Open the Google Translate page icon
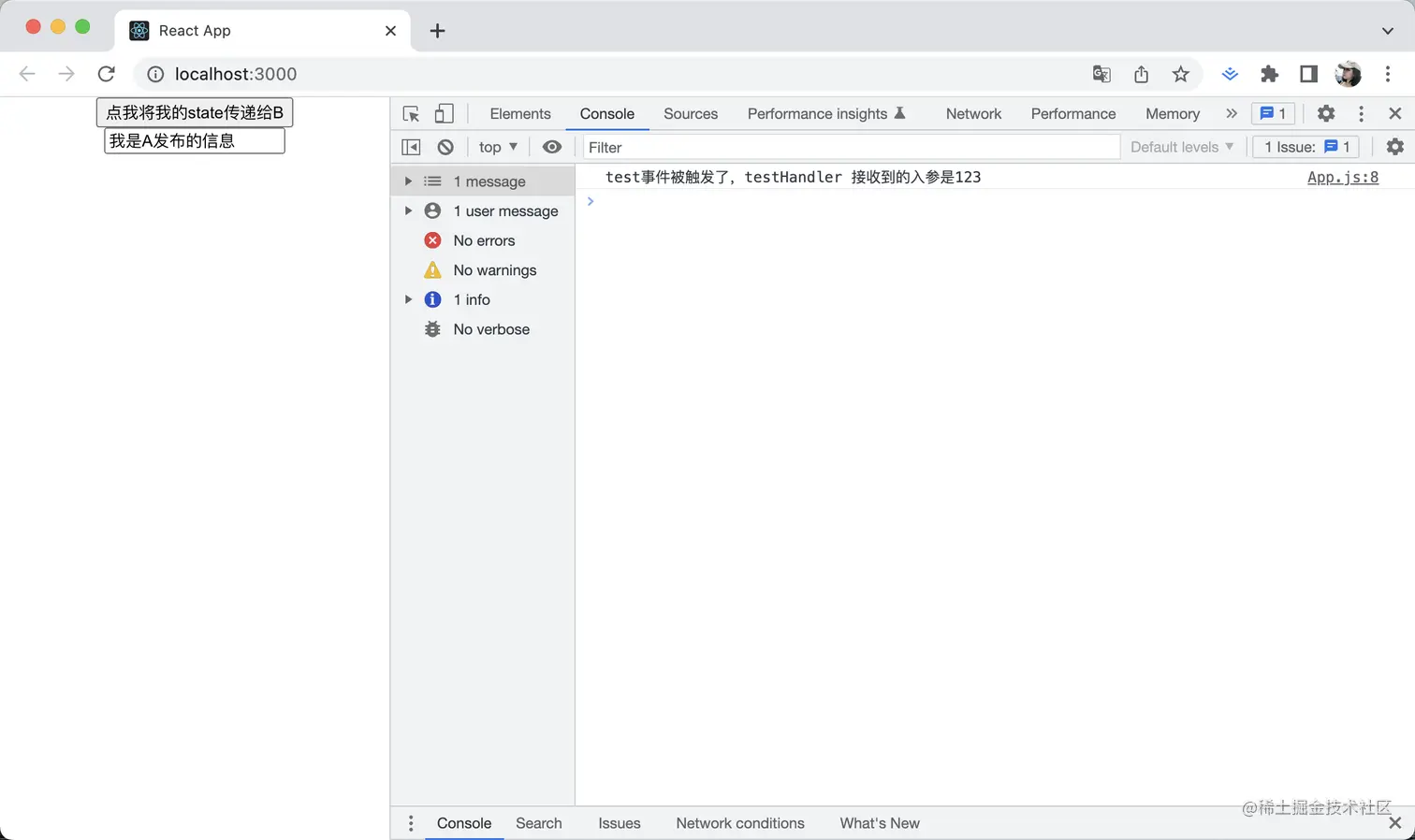The width and height of the screenshot is (1415, 840). pos(1101,74)
